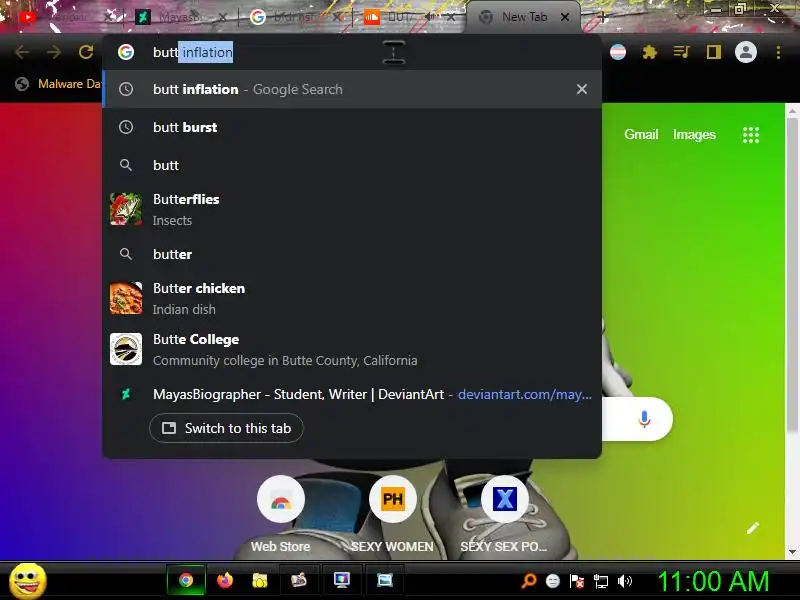Open the picture viewer taskbar icon

(x=385, y=580)
